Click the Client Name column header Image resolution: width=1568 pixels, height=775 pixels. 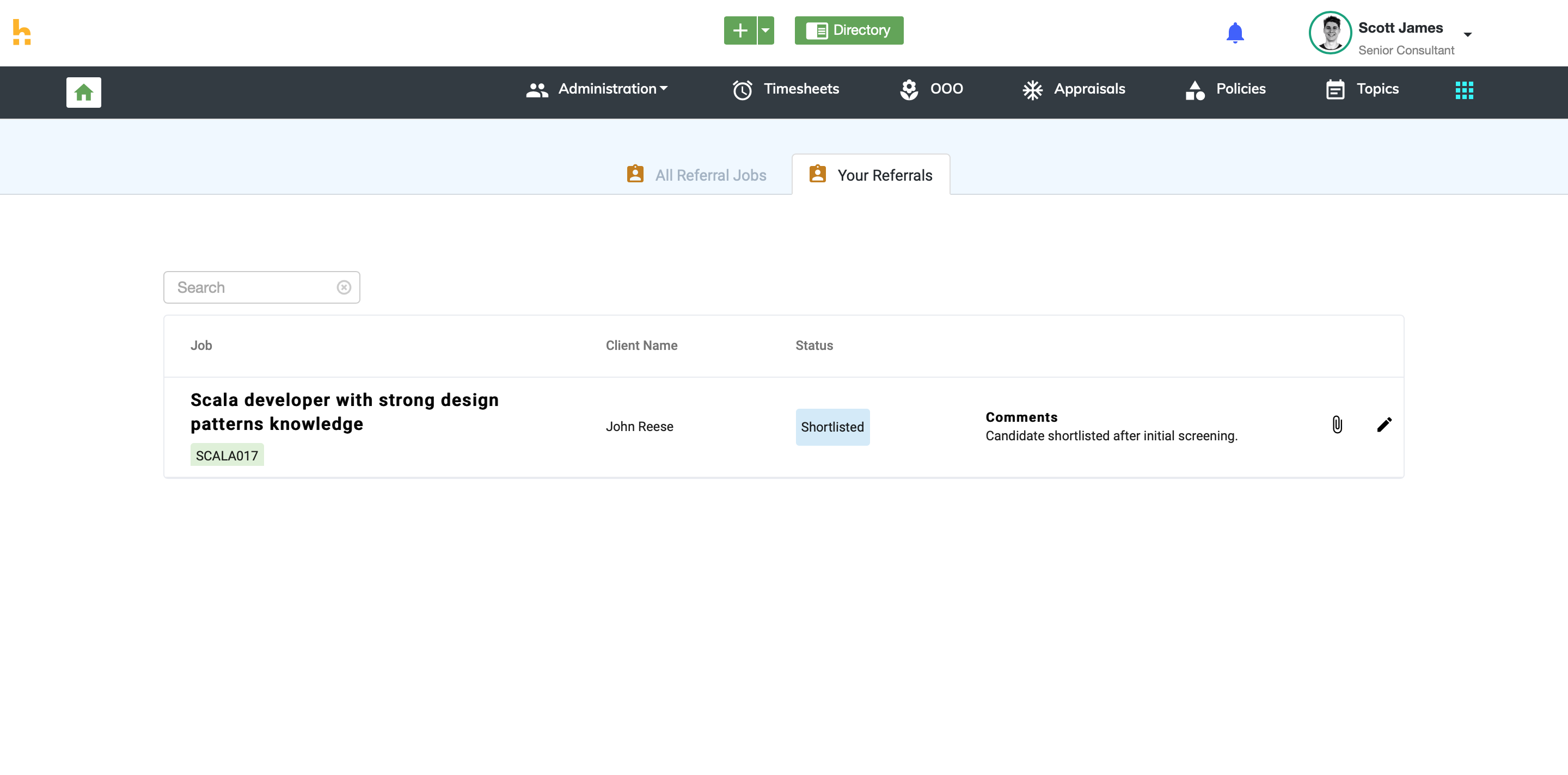tap(641, 346)
